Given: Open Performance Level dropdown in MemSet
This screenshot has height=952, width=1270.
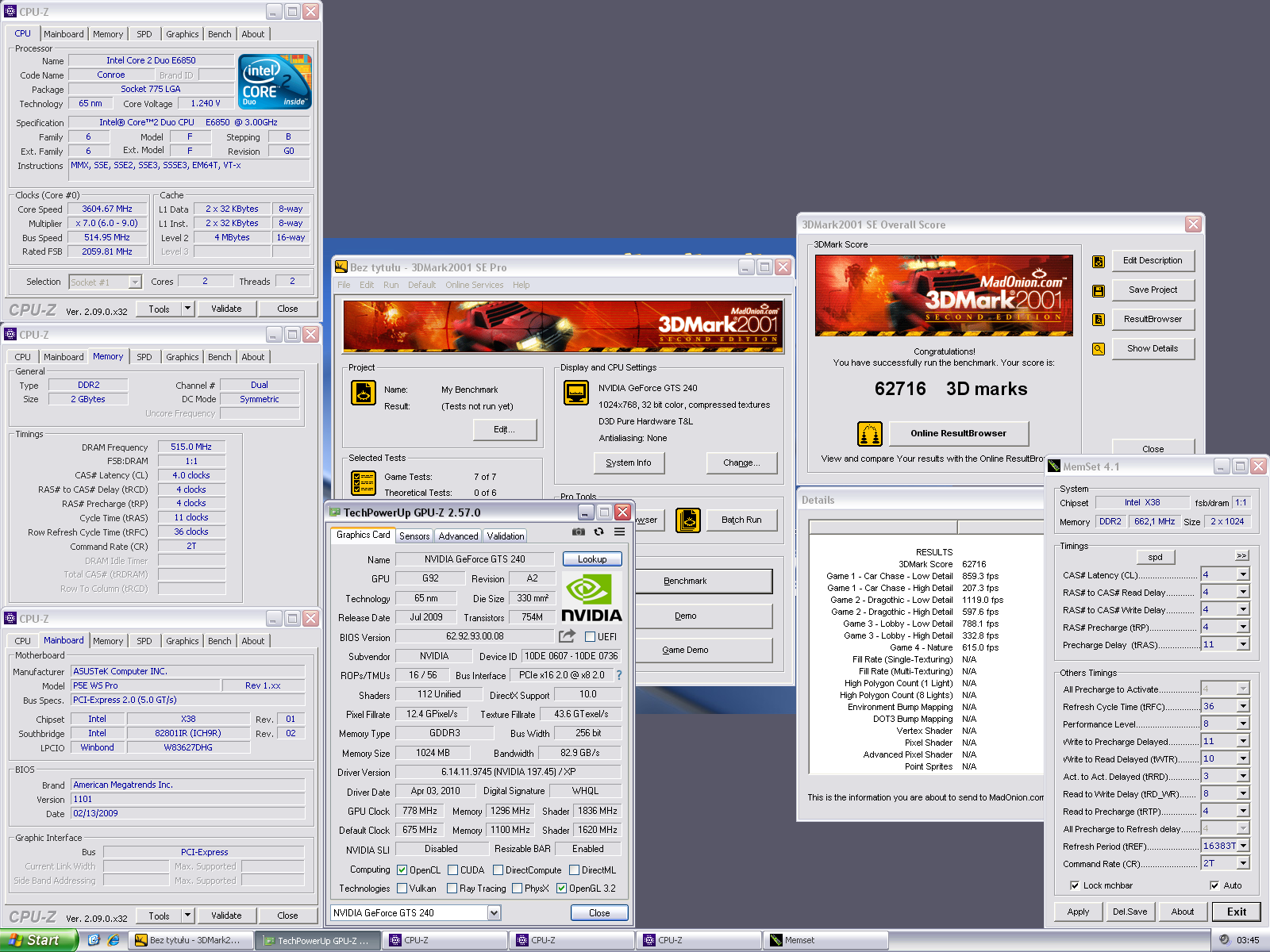Looking at the screenshot, I should pos(1243,724).
